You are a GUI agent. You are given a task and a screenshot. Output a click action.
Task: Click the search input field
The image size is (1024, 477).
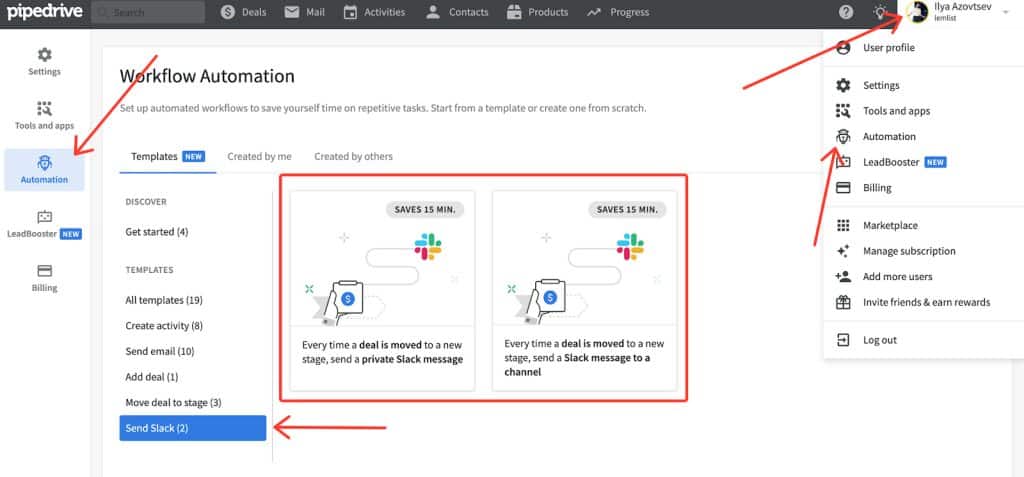[x=148, y=12]
